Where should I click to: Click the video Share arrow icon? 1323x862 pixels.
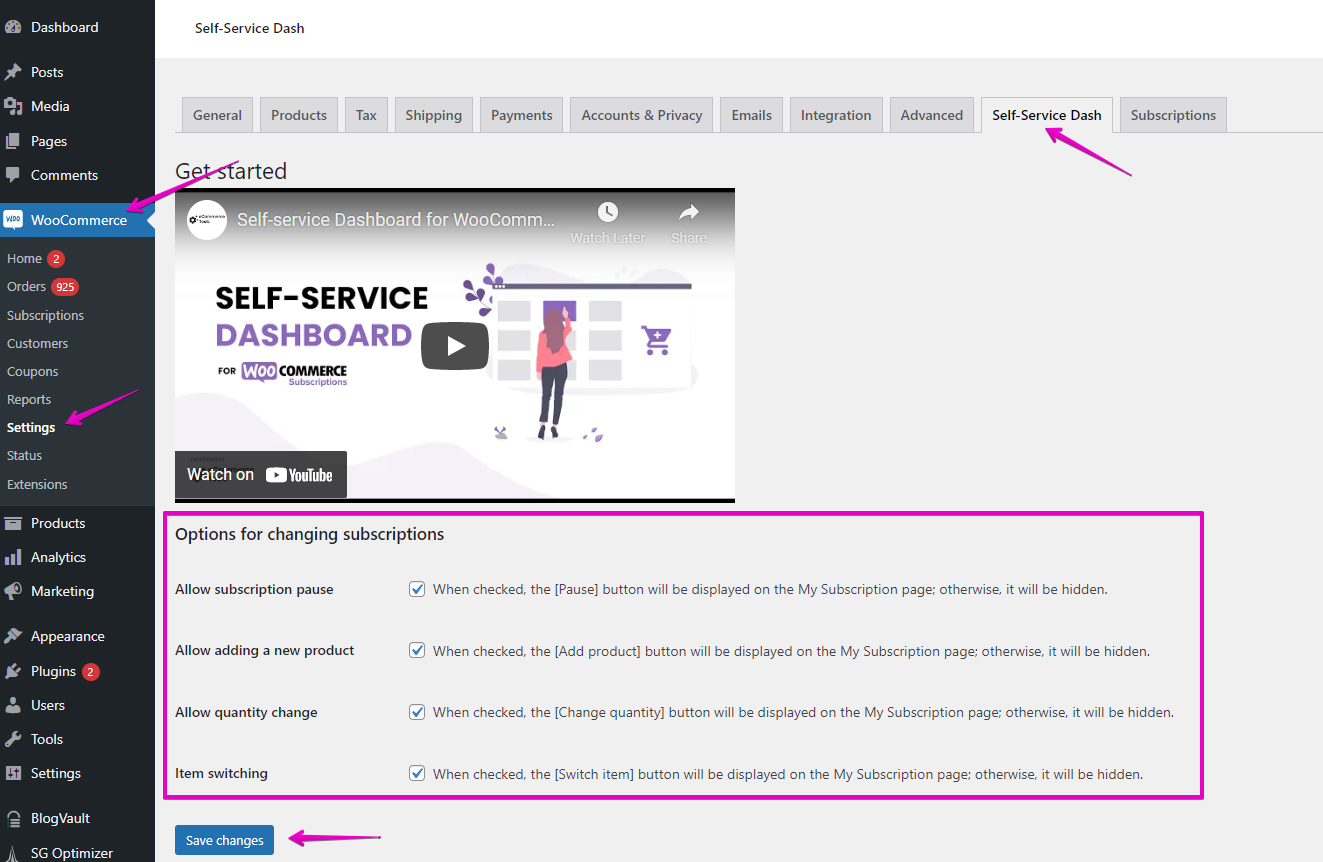(689, 212)
